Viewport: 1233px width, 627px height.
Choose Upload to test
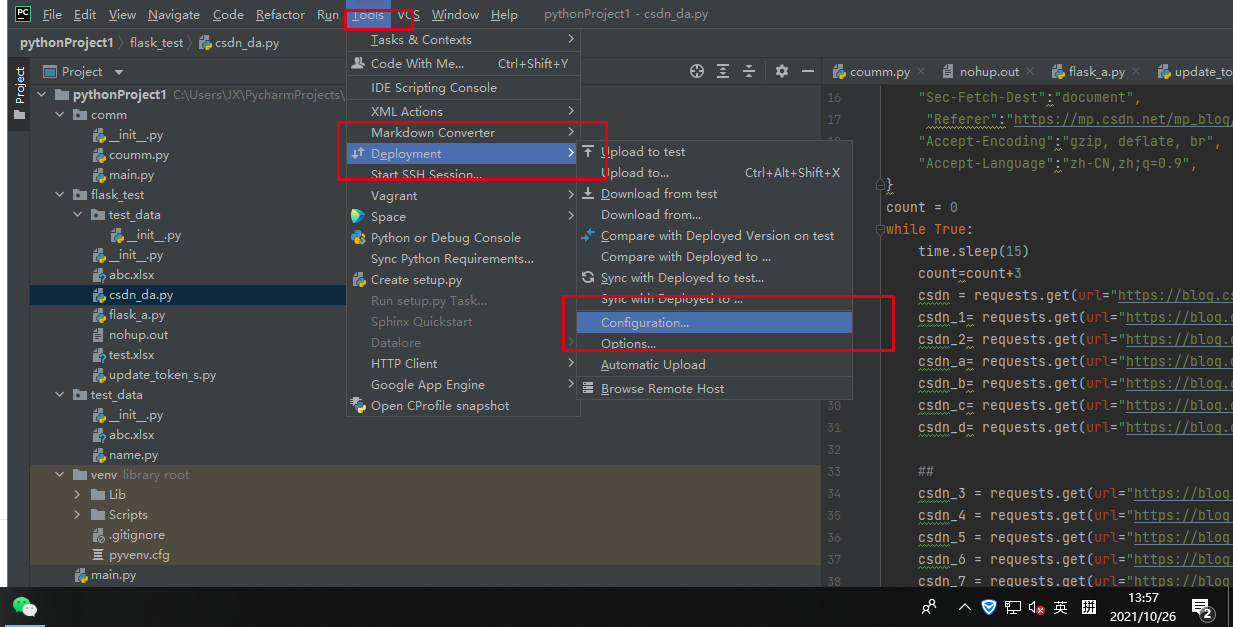click(714, 151)
